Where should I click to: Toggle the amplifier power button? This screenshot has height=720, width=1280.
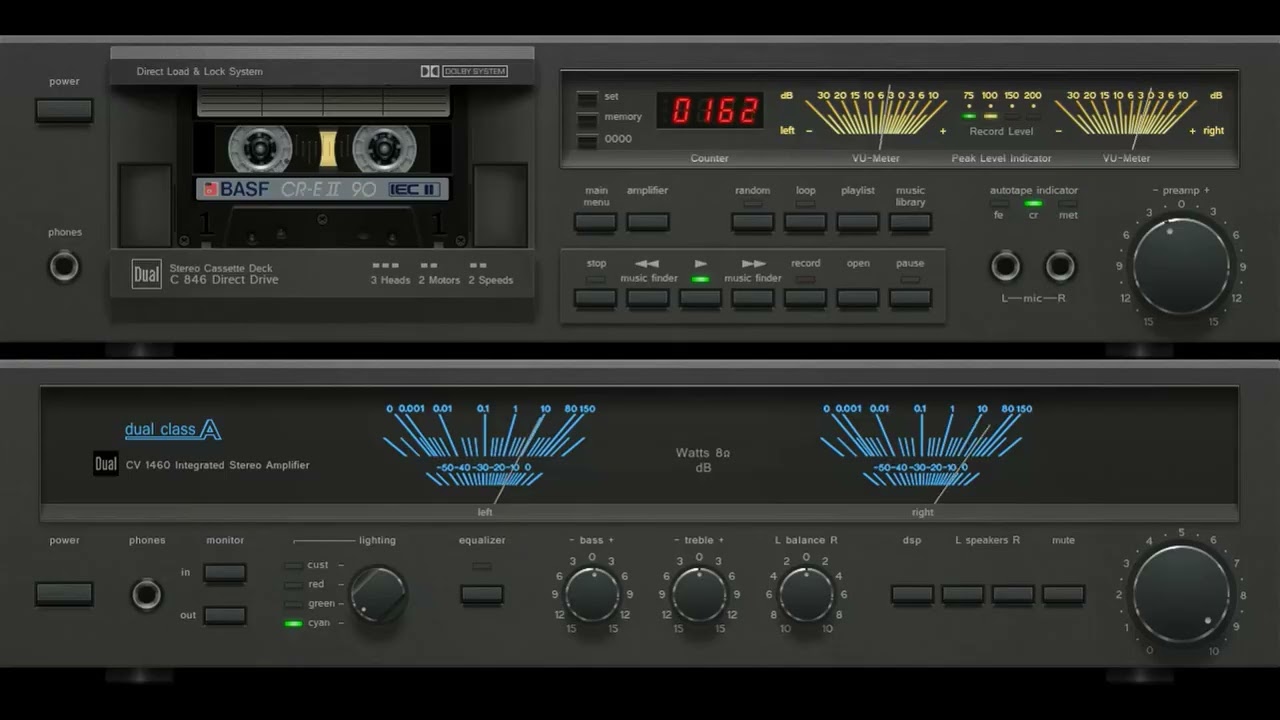[64, 594]
